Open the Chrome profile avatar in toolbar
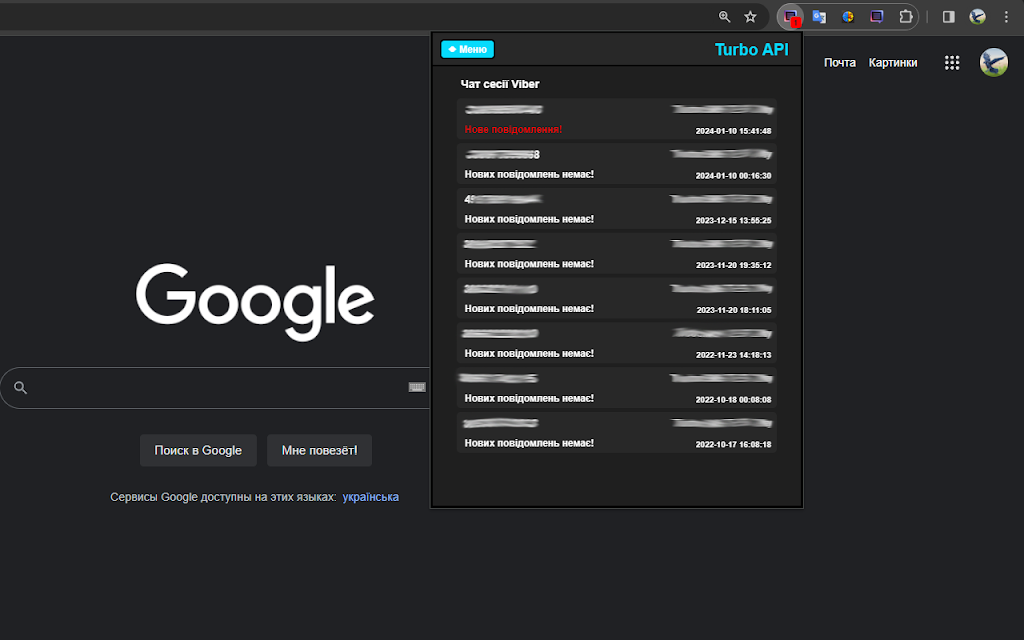This screenshot has width=1024, height=640. tap(978, 17)
